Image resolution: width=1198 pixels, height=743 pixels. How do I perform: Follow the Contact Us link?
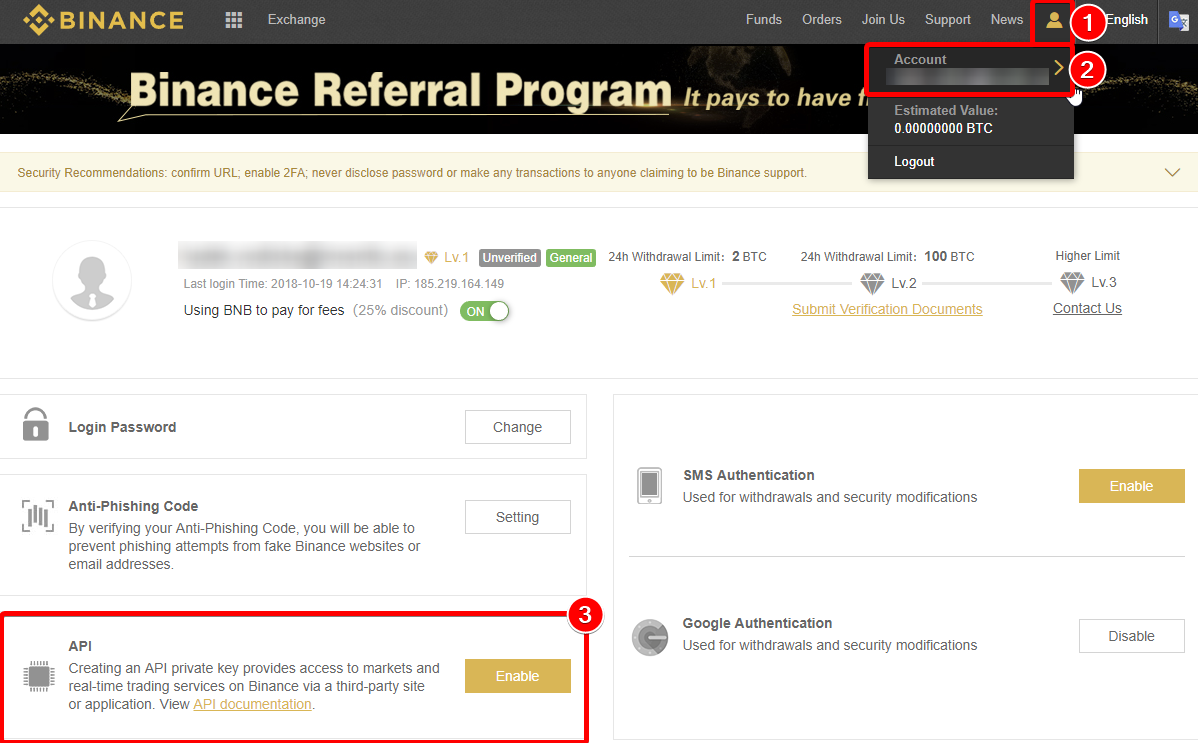tap(1087, 309)
